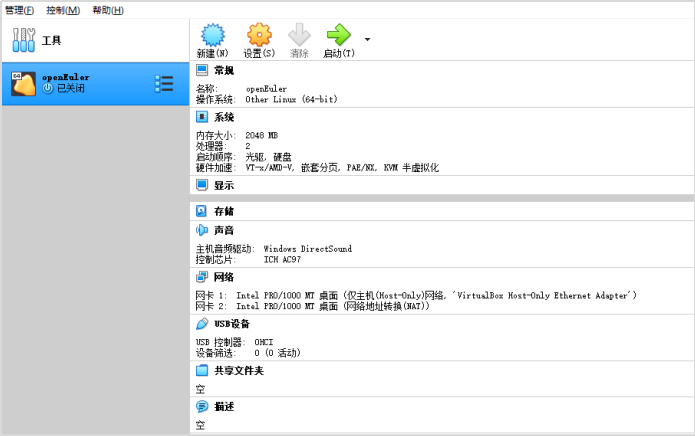695x436 pixels.
Task: Select the openEuler VM icon in list
Action: [23, 84]
